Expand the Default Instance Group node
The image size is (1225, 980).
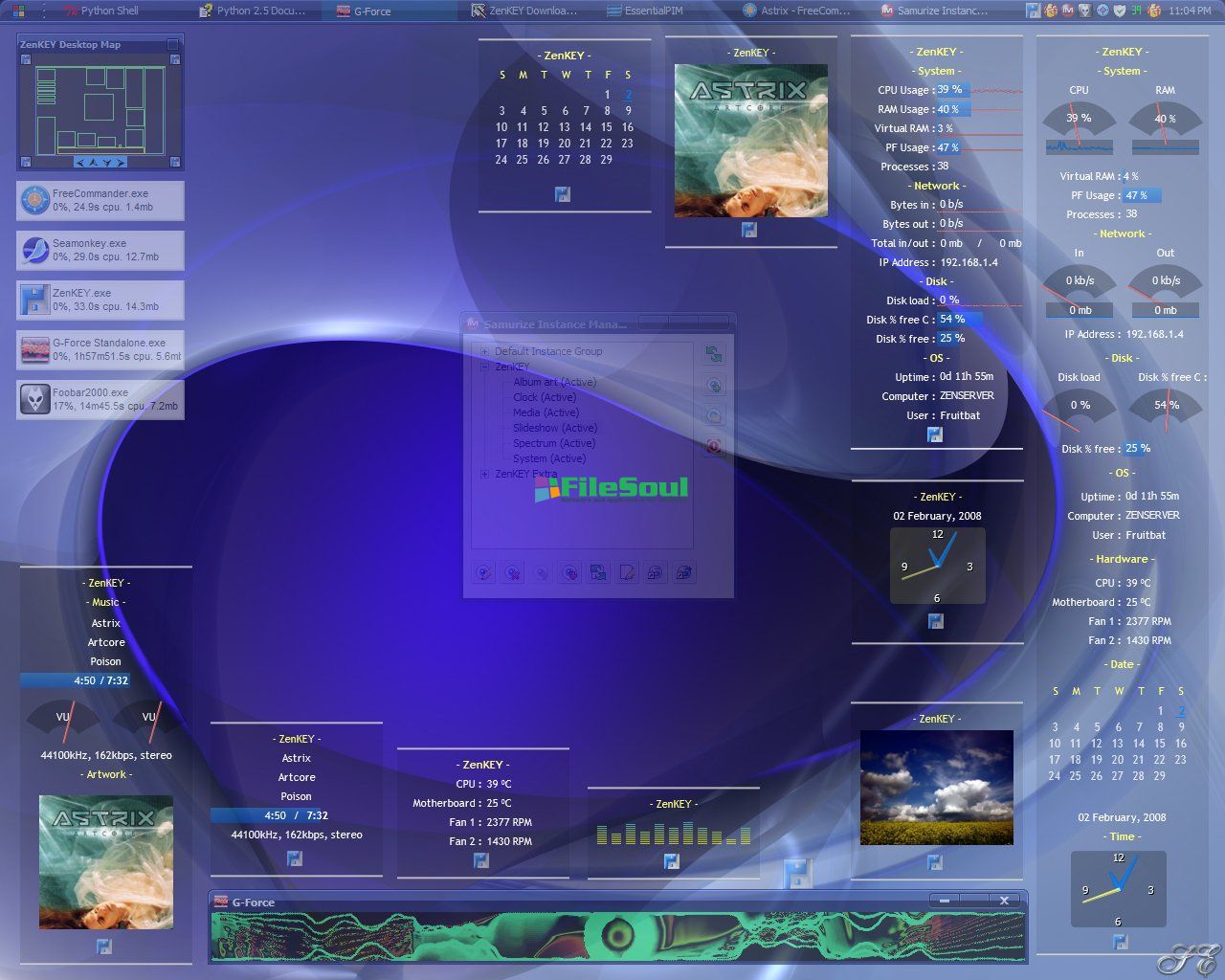(484, 351)
